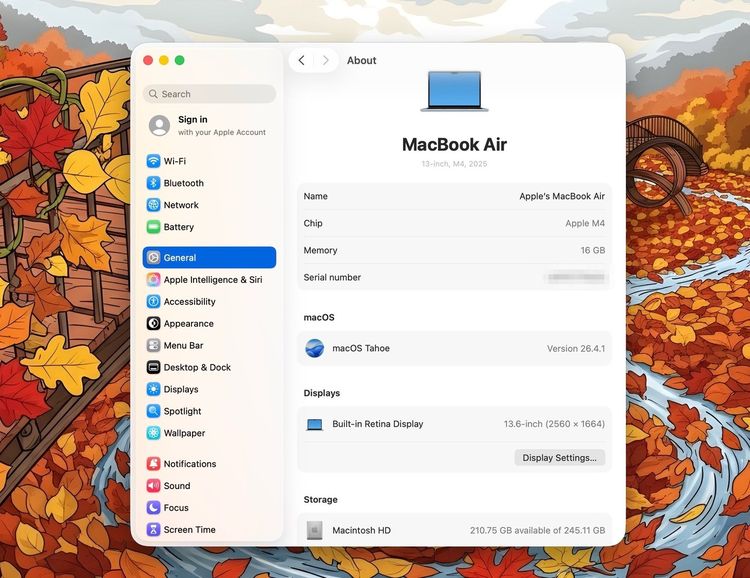Click the 16 GB memory value
The width and height of the screenshot is (750, 578).
point(593,250)
